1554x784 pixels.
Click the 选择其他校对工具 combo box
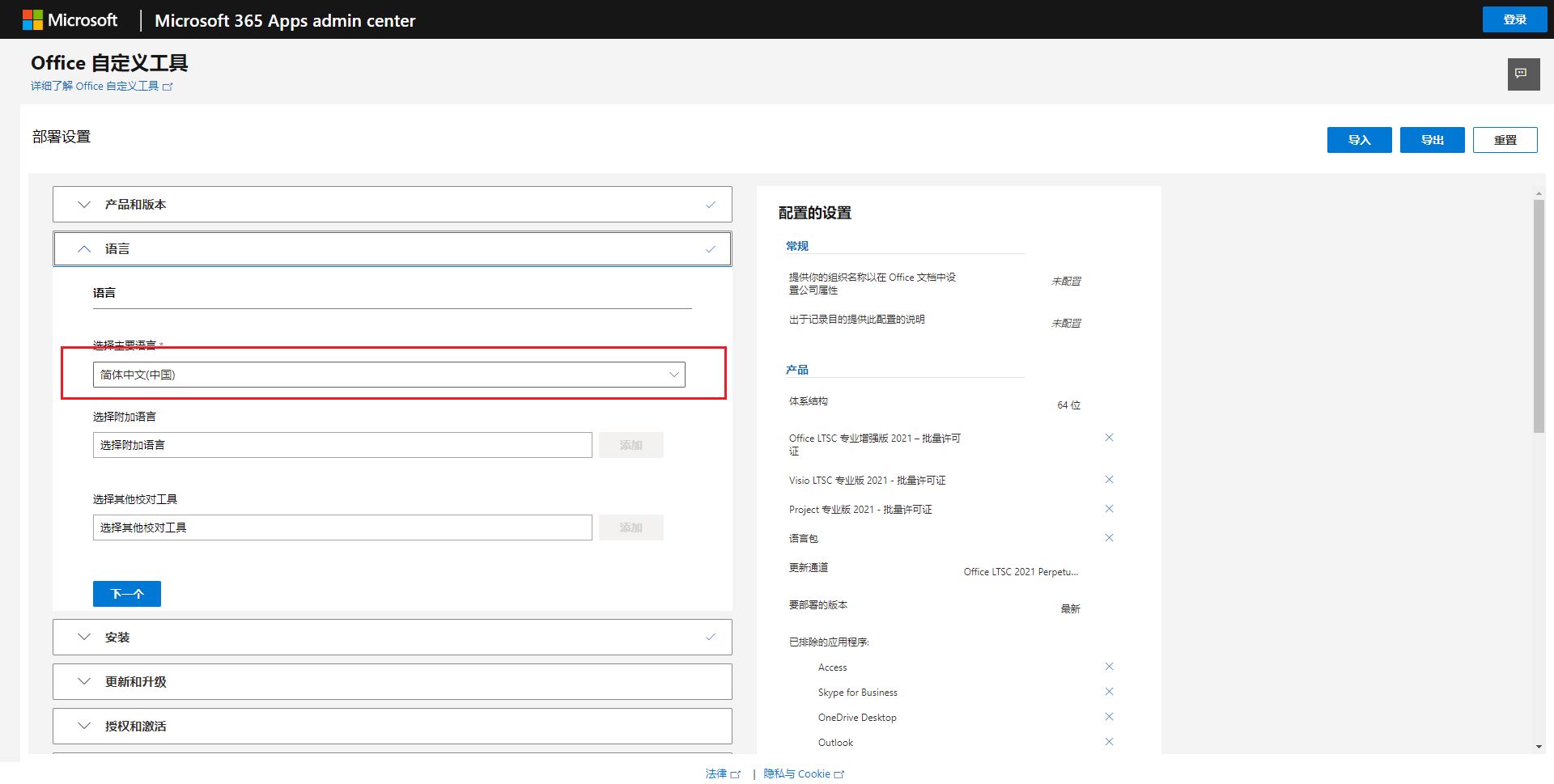tap(342, 528)
